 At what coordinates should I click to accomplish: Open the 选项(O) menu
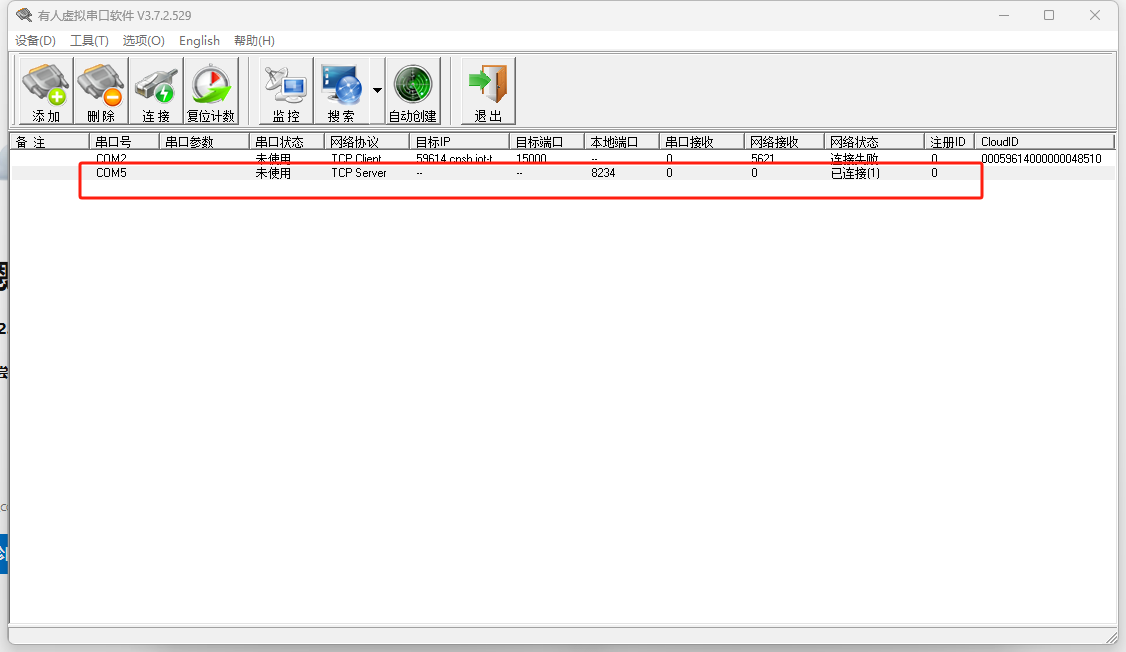click(144, 41)
